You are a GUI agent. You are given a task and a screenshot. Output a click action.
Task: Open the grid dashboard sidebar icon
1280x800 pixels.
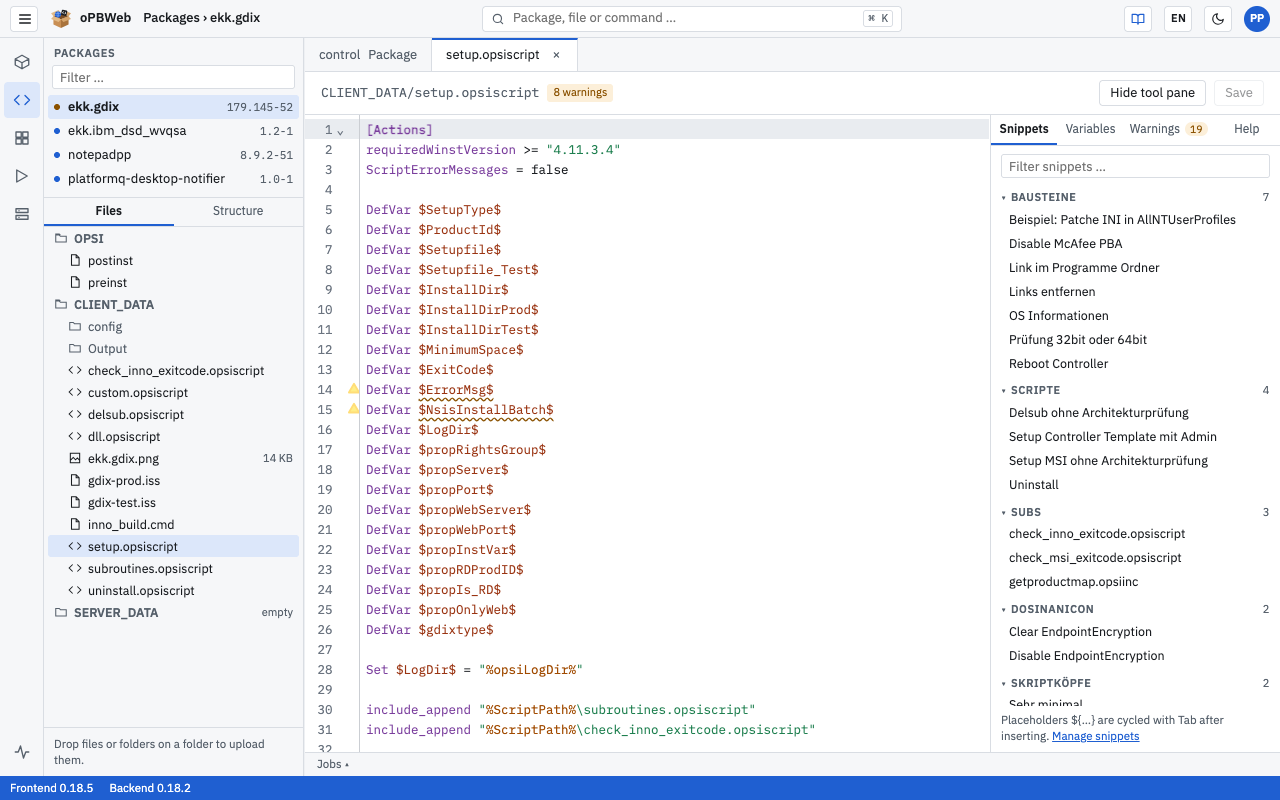[22, 138]
